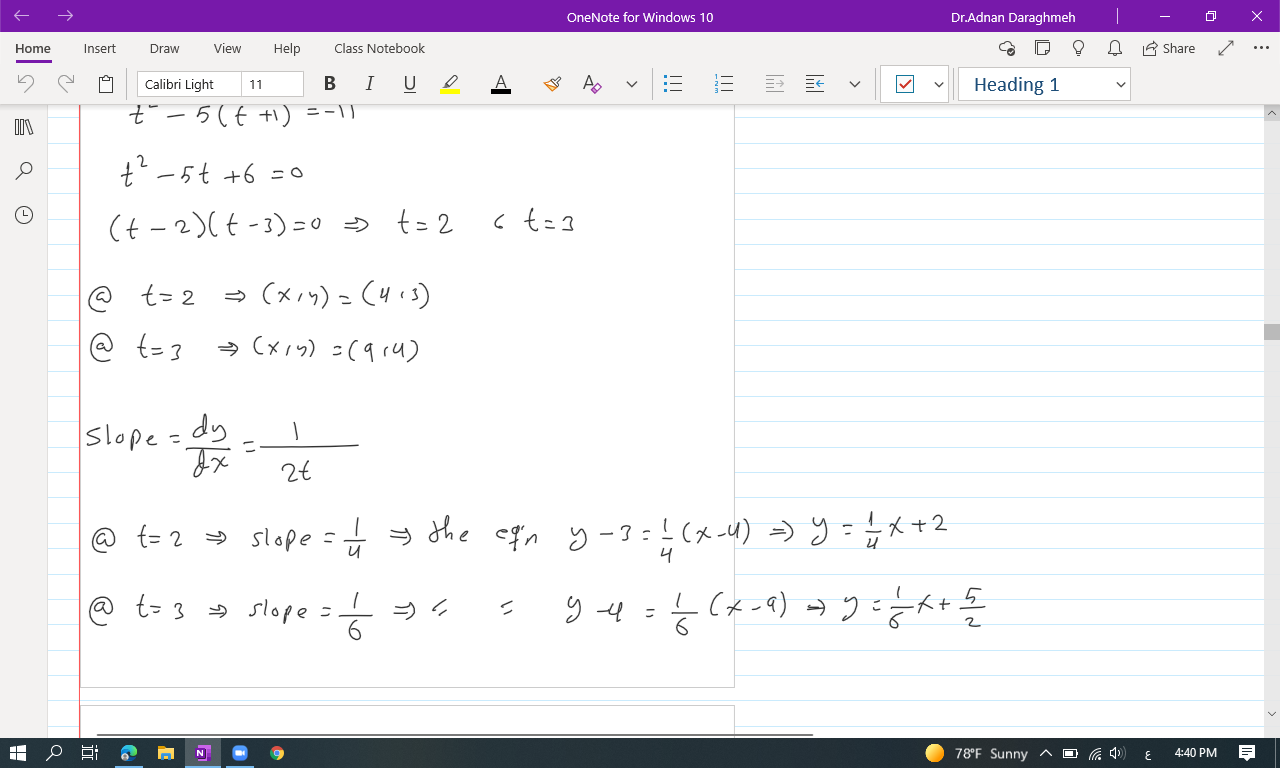Enter full screen mode
The image size is (1280, 768).
pyautogui.click(x=1226, y=48)
